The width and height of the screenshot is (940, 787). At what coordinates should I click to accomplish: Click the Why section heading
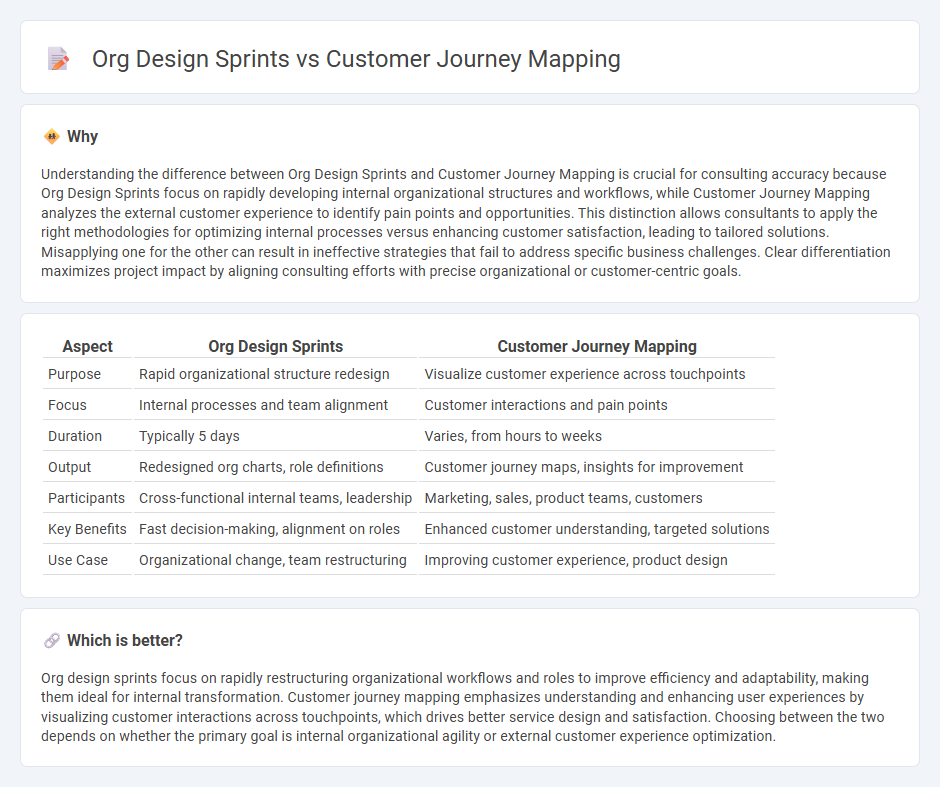pyautogui.click(x=82, y=137)
